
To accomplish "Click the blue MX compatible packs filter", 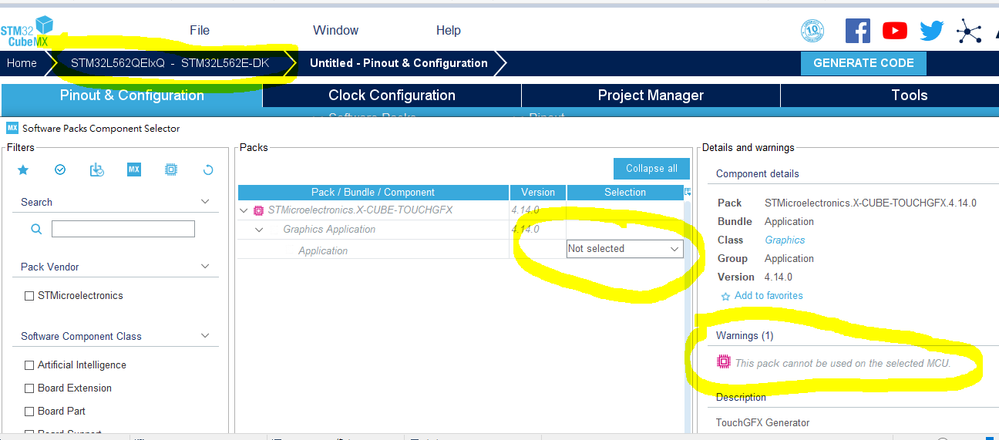I will click(x=134, y=169).
